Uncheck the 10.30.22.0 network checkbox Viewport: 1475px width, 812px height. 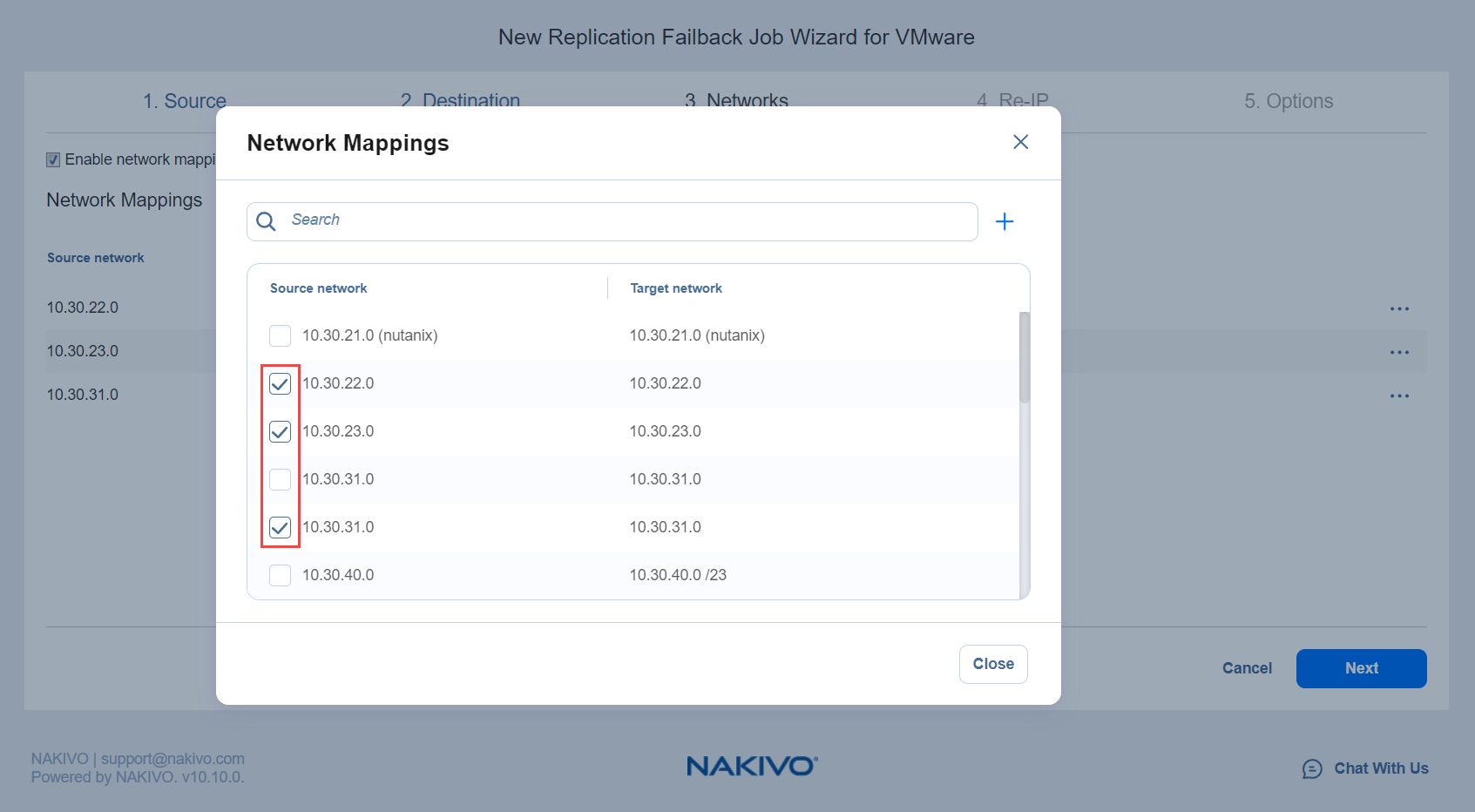pos(280,383)
